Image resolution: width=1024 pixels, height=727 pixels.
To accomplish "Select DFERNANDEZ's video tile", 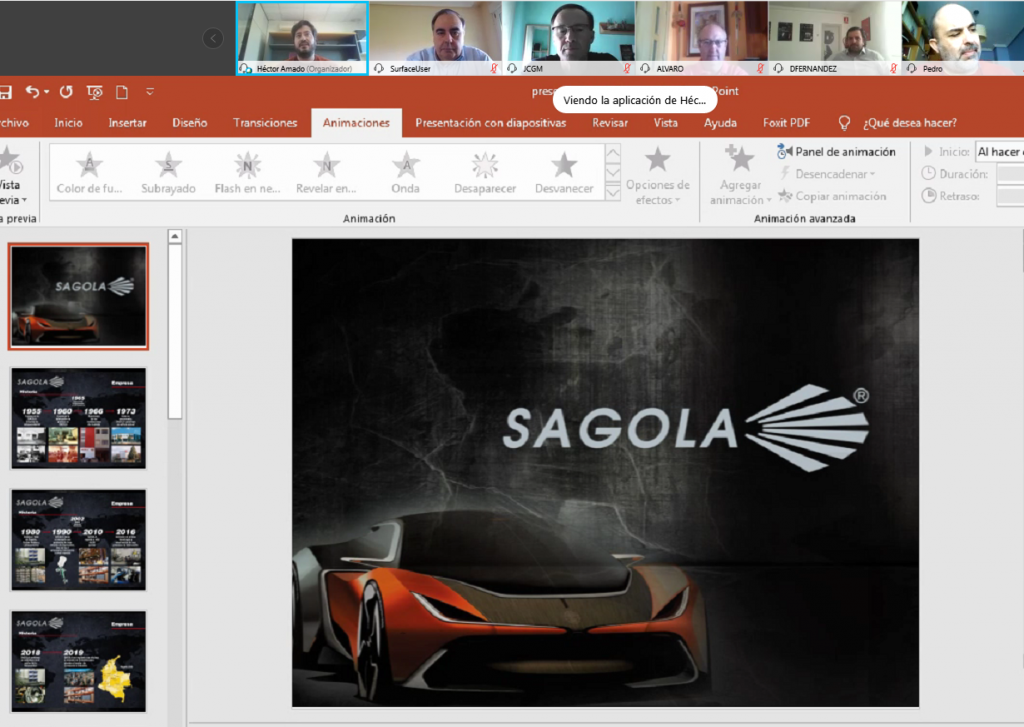I will [x=835, y=38].
